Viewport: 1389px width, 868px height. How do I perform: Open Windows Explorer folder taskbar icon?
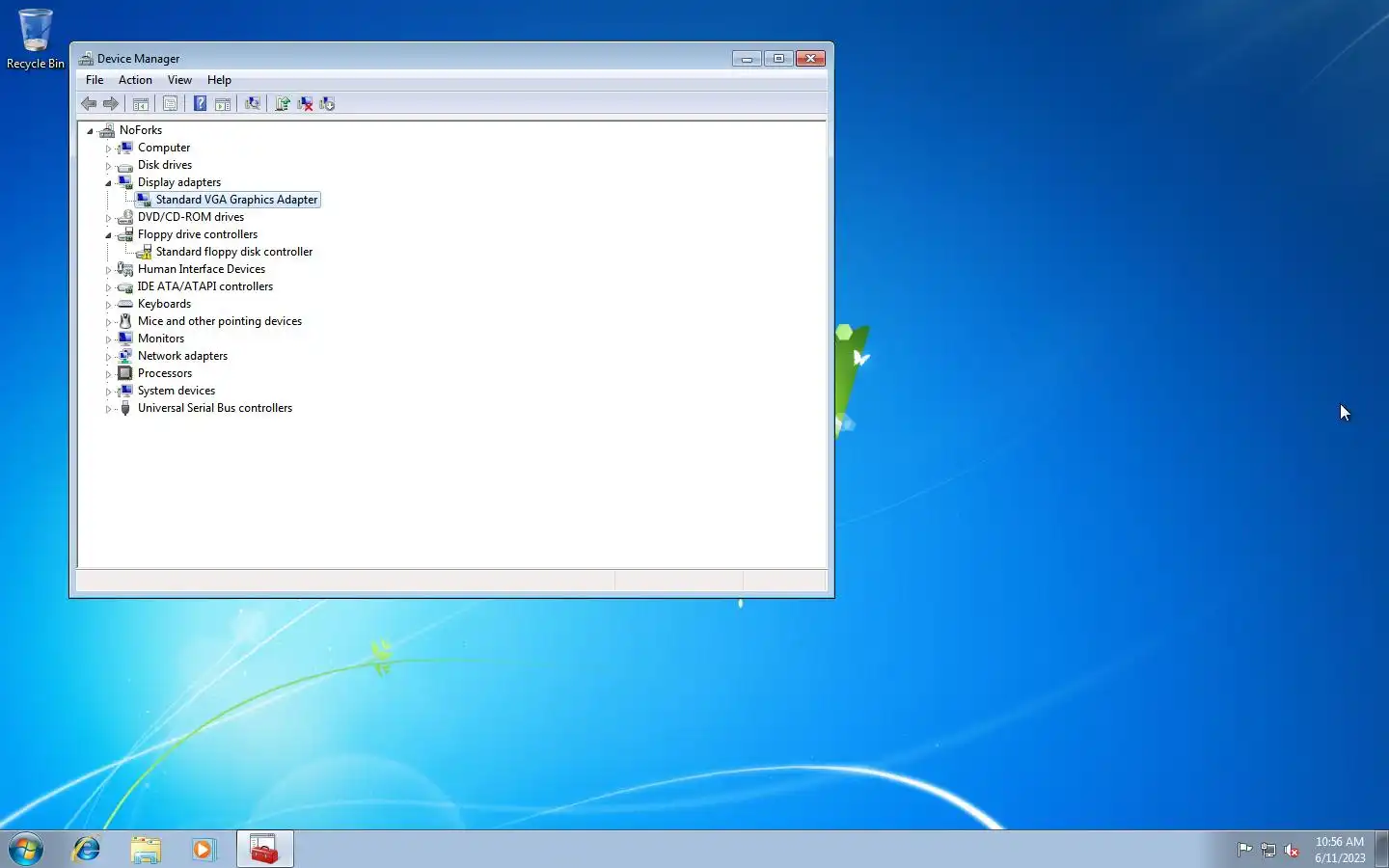pyautogui.click(x=146, y=849)
